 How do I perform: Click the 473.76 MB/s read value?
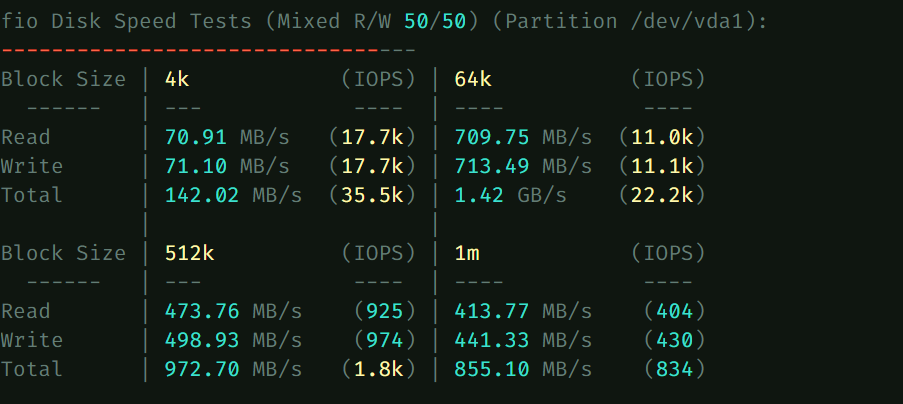[233, 311]
